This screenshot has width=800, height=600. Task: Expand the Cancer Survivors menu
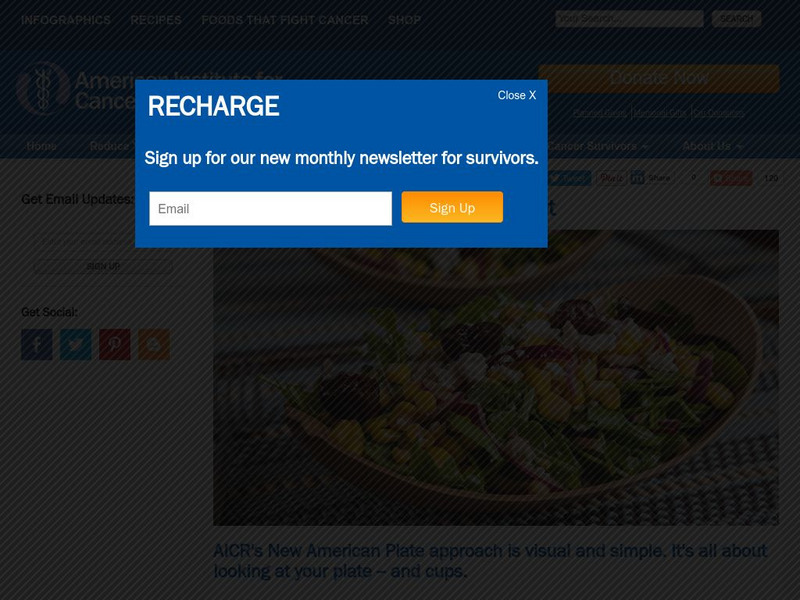click(597, 146)
